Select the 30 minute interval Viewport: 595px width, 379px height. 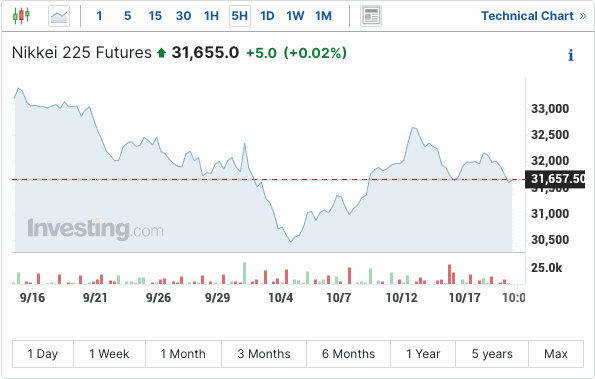coord(183,16)
